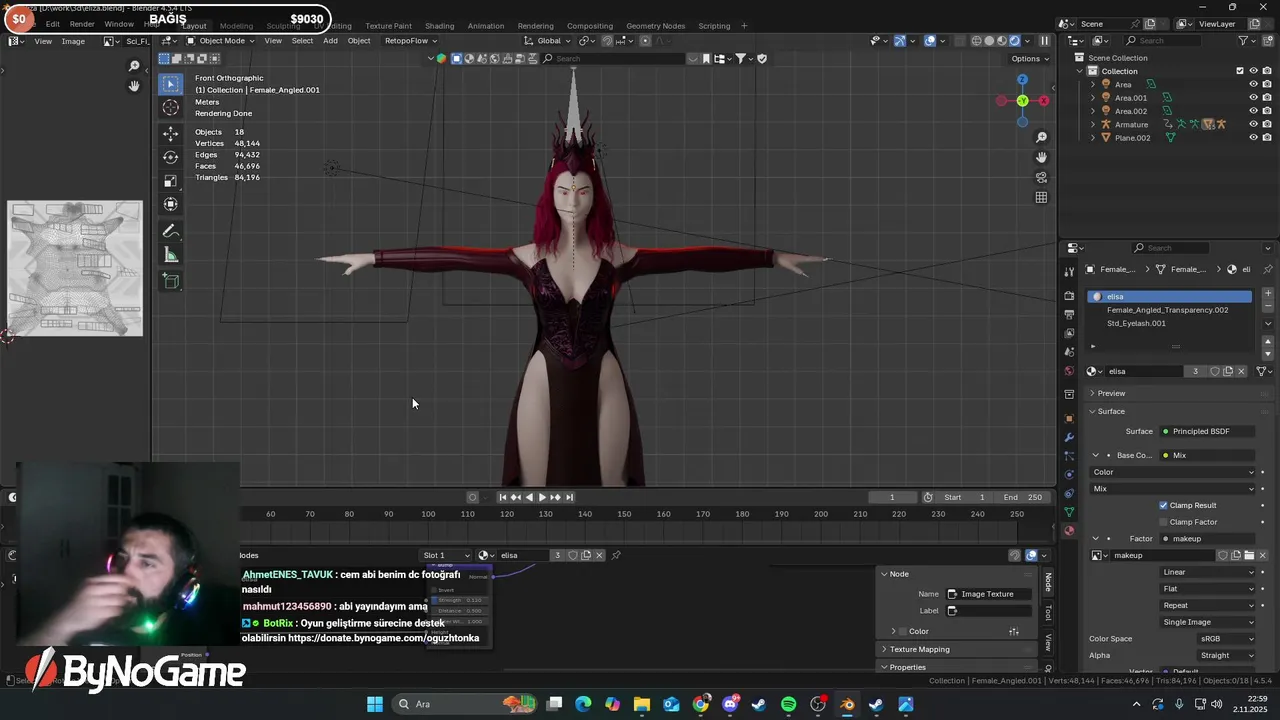The width and height of the screenshot is (1280, 720).
Task: Open image file for makeup texture
Action: (1249, 555)
